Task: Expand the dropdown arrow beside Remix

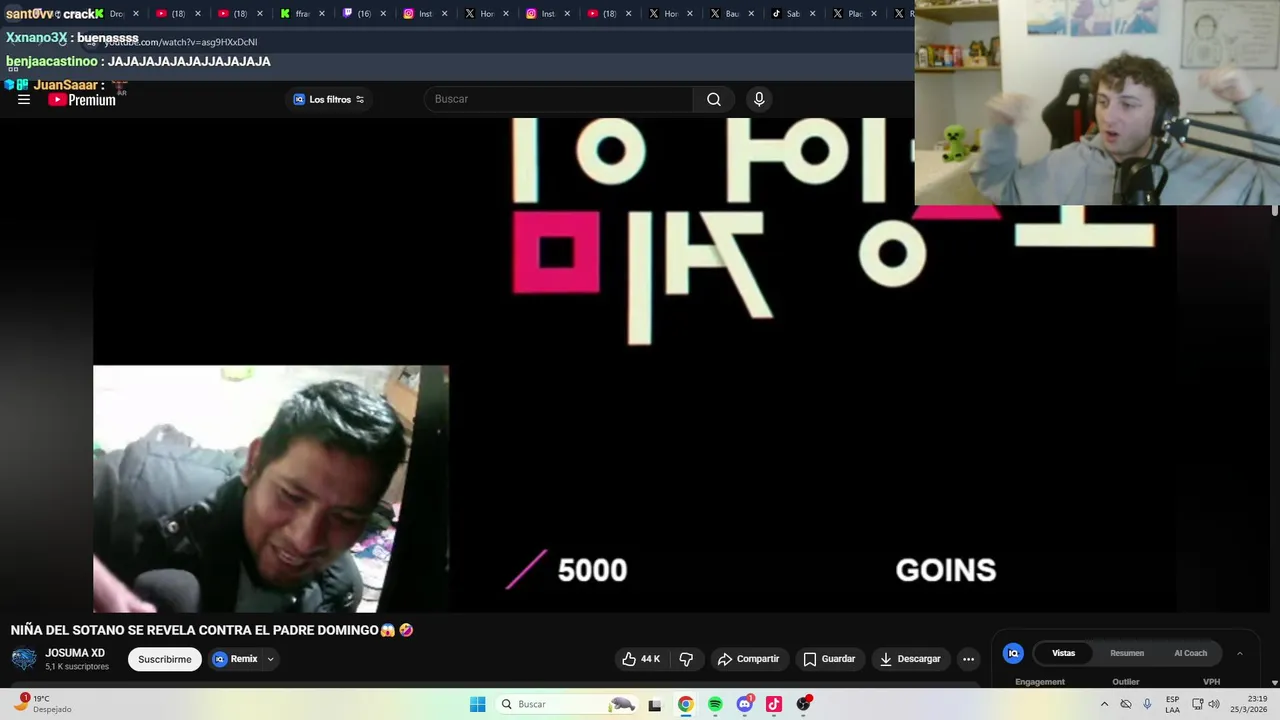Action: 270,659
